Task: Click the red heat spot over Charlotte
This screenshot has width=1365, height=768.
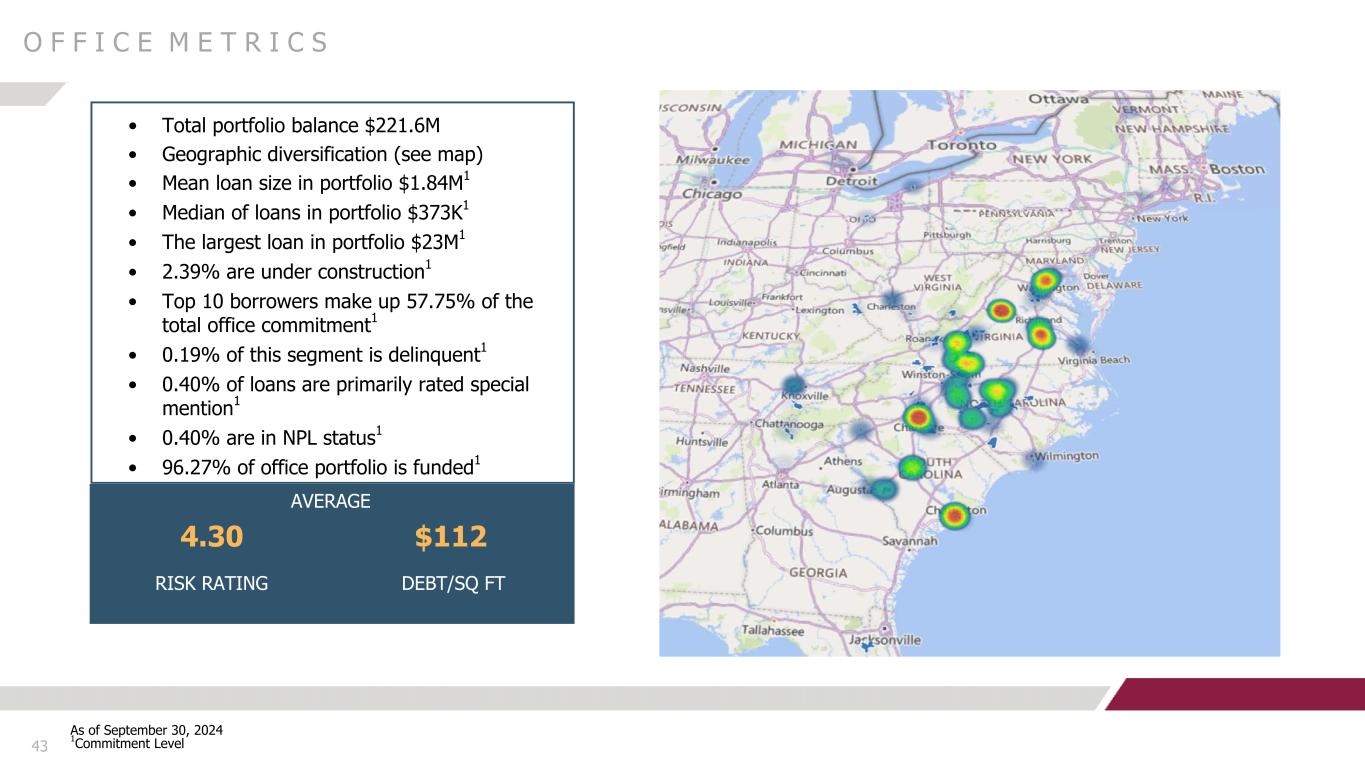Action: pos(920,417)
